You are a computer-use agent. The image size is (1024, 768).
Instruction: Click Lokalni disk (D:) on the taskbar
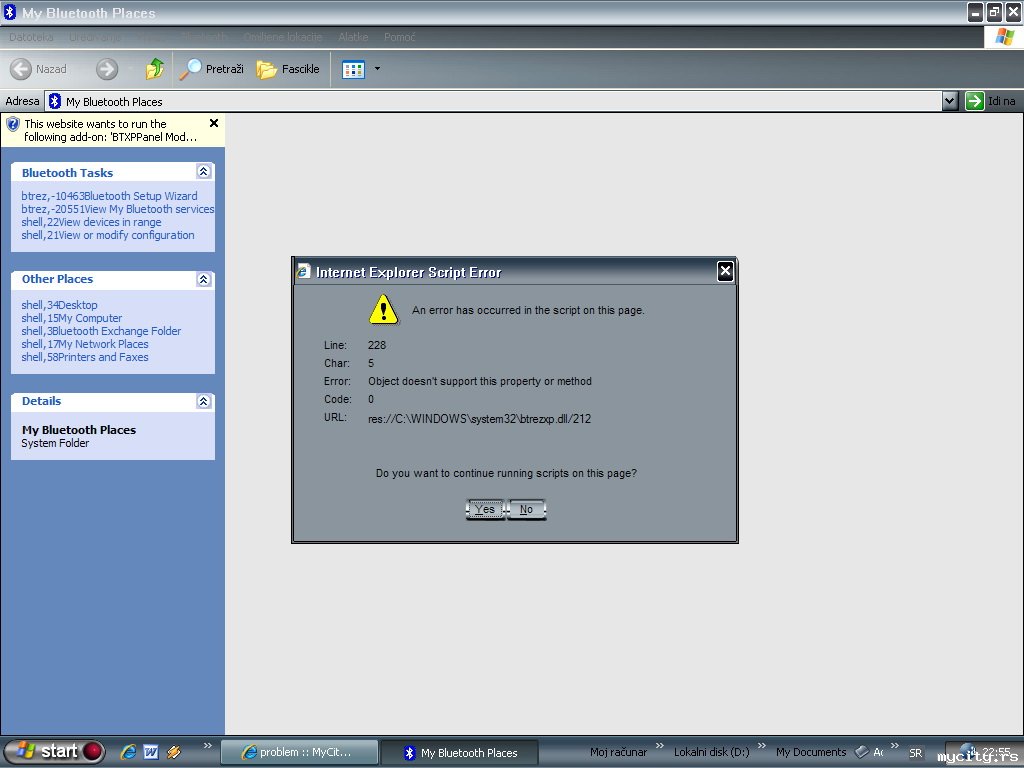(712, 752)
